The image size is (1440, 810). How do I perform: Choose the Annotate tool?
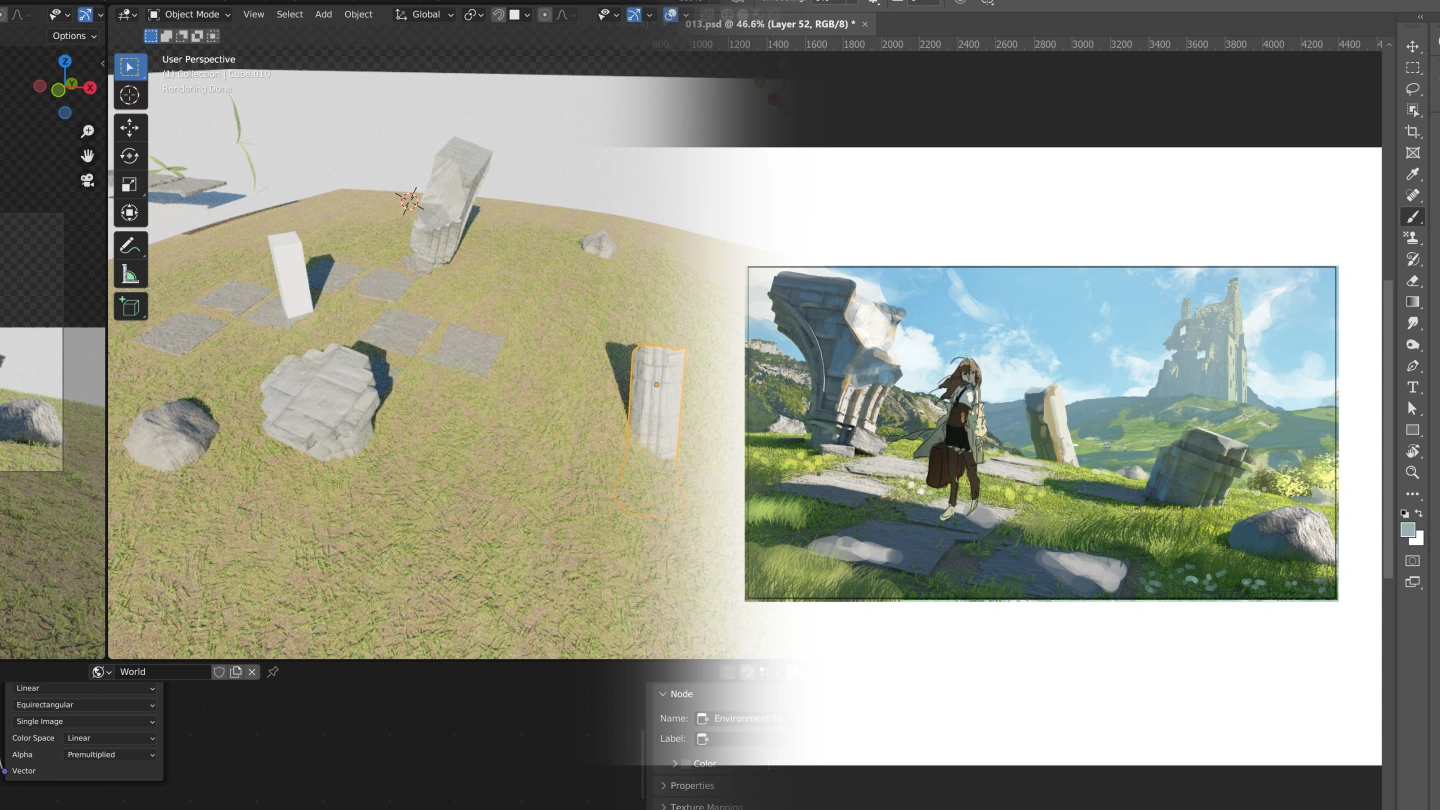pos(129,245)
